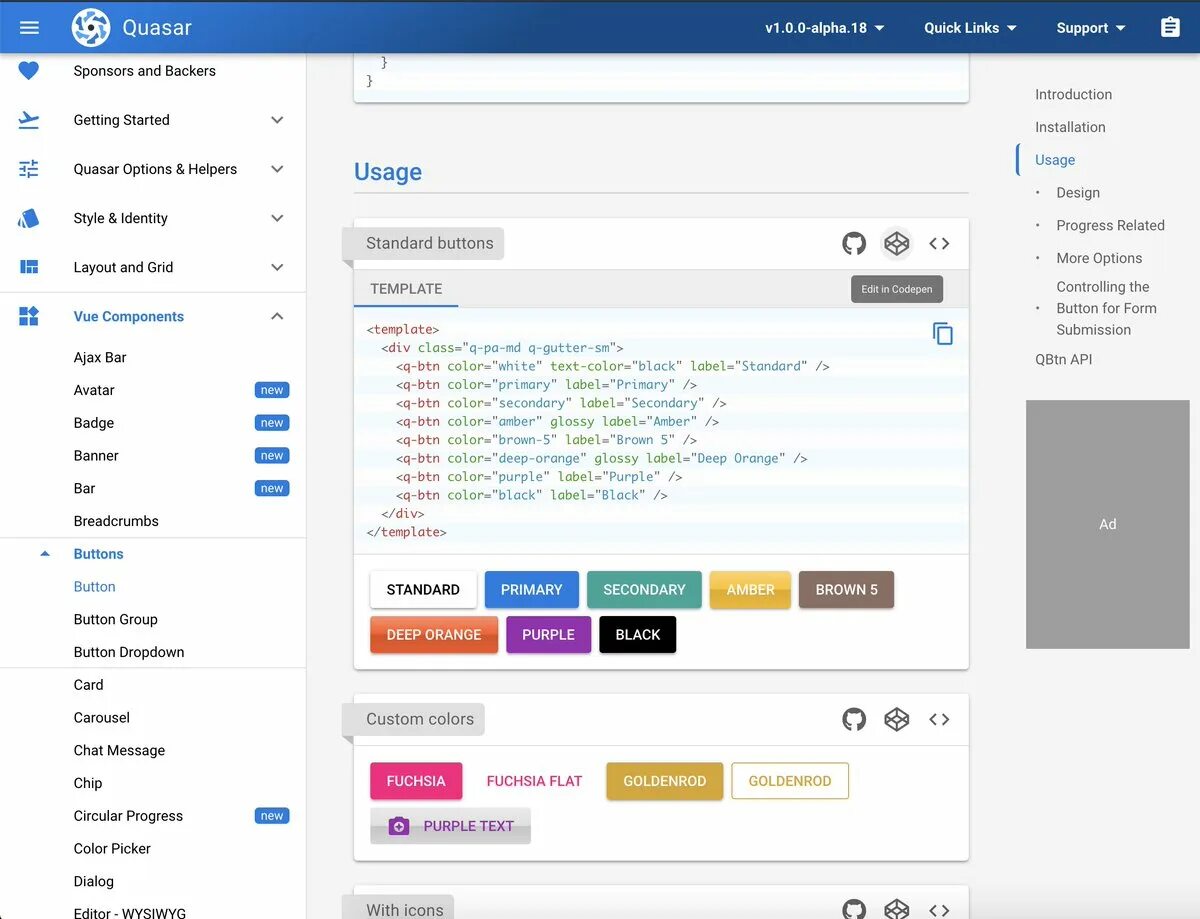The width and height of the screenshot is (1200, 919).
Task: Click the outlined GOLDENROD button
Action: click(x=790, y=781)
